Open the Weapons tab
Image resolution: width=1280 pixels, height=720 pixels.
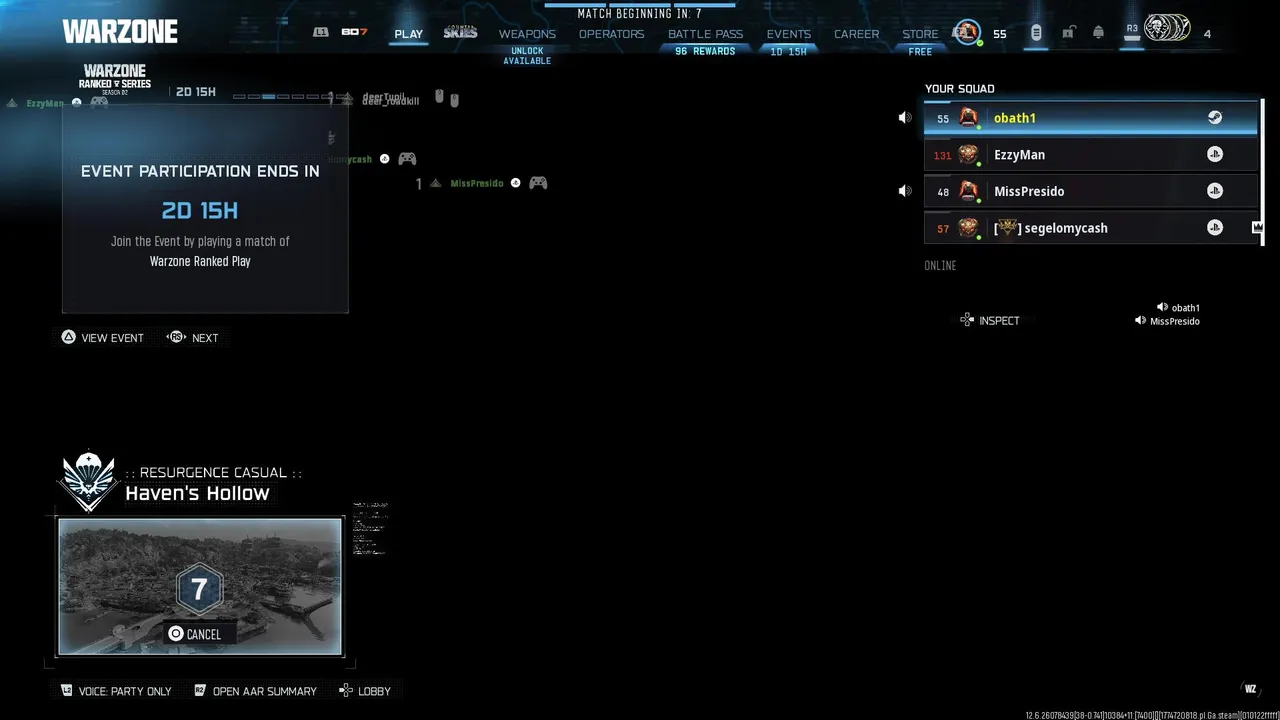[x=527, y=34]
